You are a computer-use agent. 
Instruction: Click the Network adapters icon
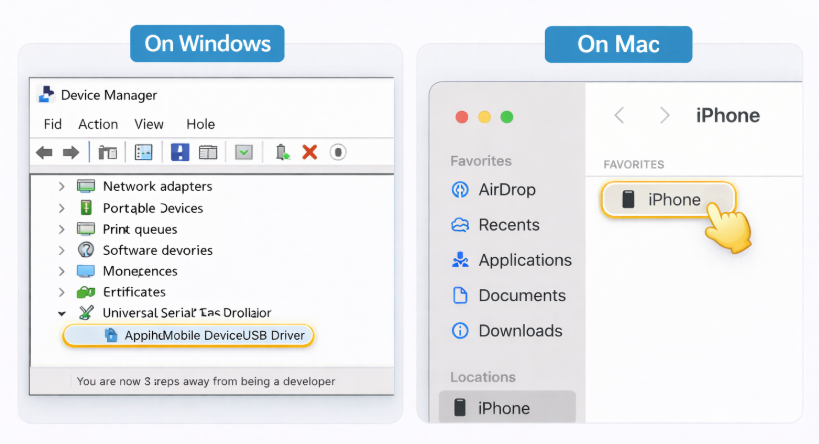[x=86, y=186]
